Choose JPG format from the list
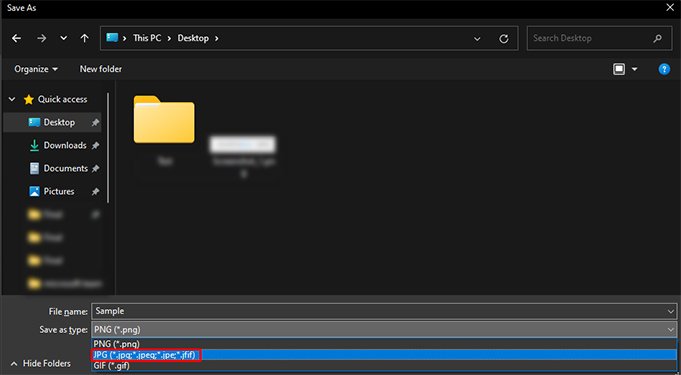 tap(384, 355)
